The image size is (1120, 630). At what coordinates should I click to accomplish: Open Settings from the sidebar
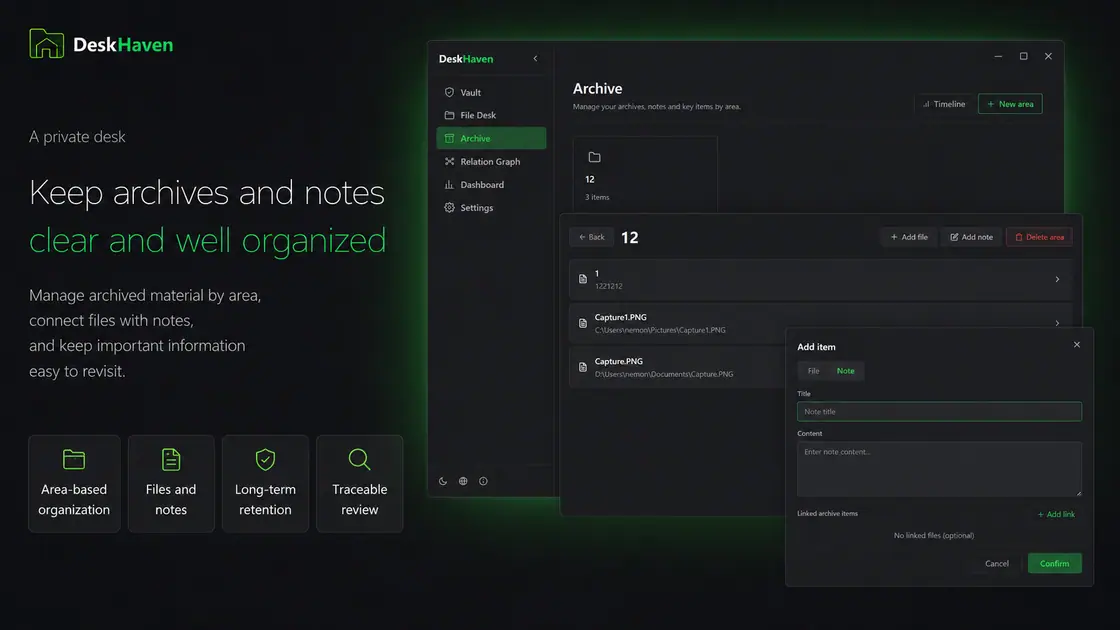click(x=491, y=207)
